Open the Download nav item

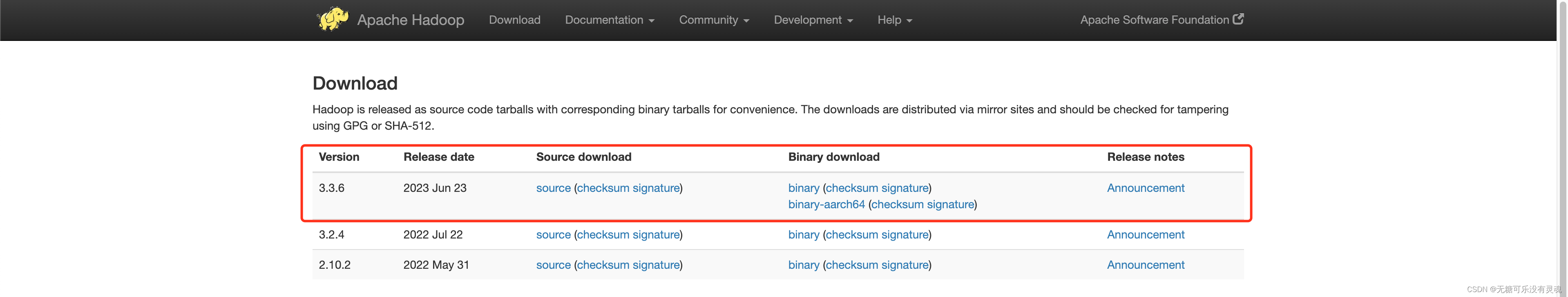click(514, 20)
